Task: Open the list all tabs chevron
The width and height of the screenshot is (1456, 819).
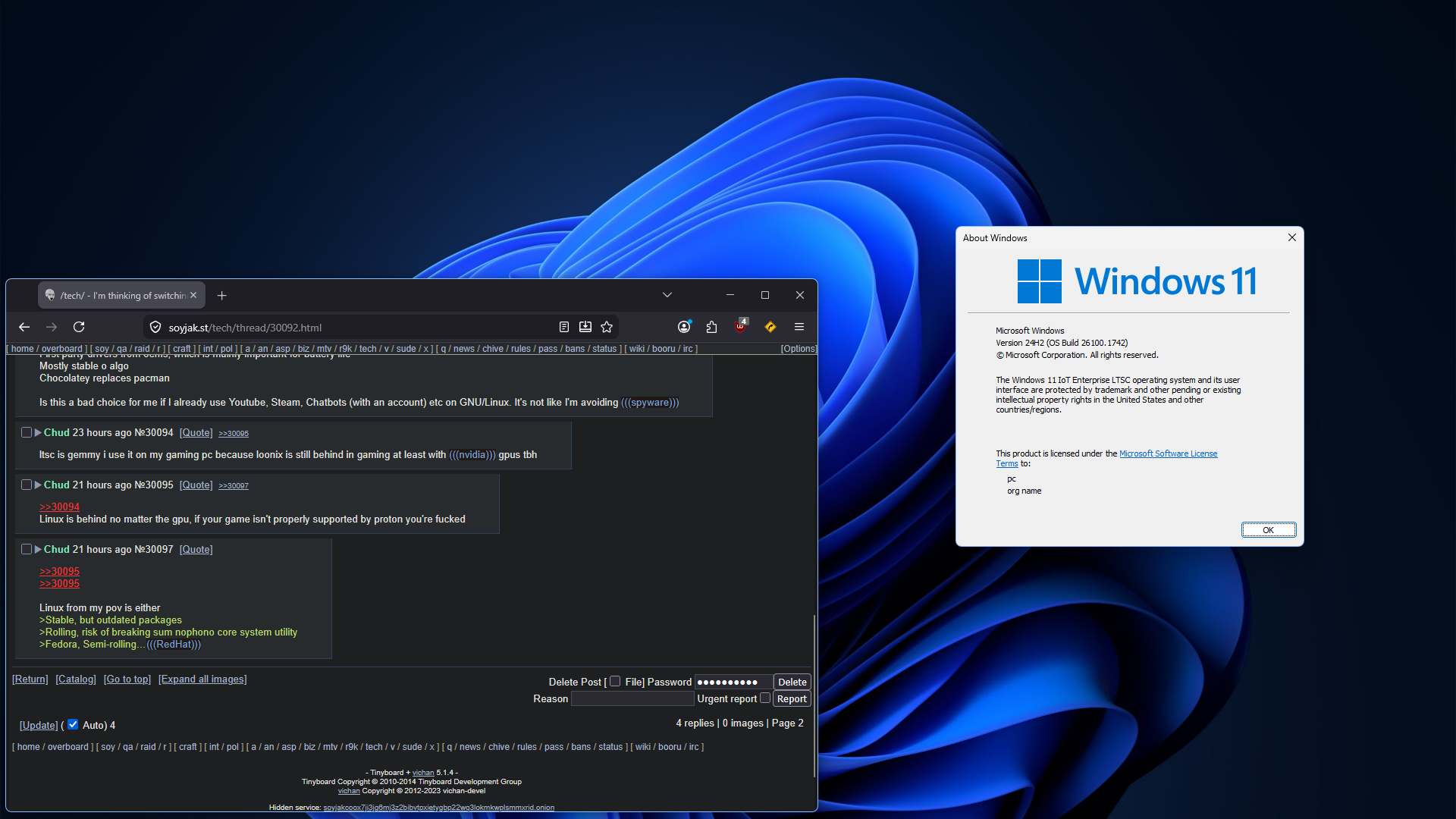Action: click(x=667, y=295)
